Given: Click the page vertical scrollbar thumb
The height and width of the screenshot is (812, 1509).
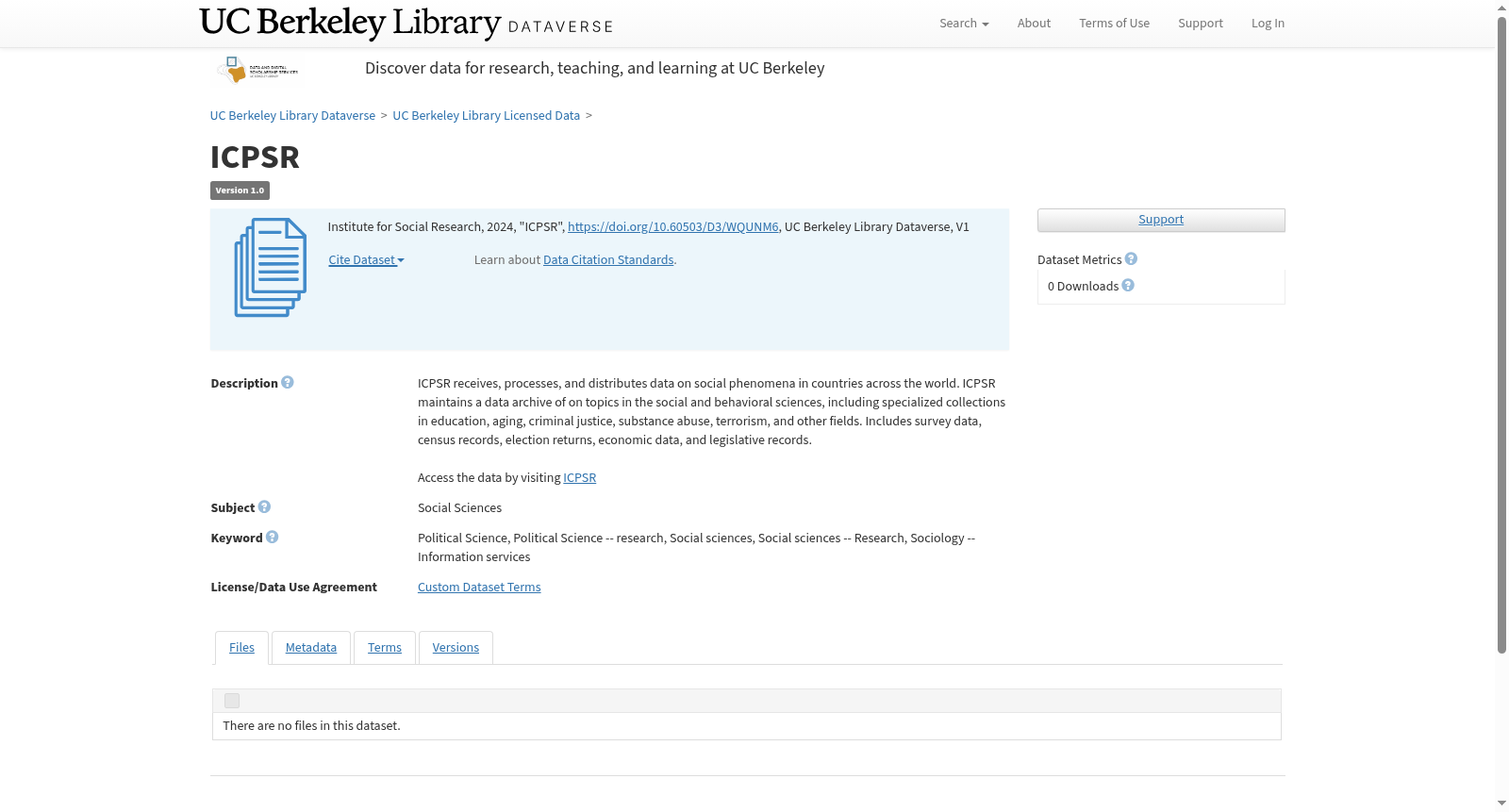Looking at the screenshot, I should point(1501,335).
